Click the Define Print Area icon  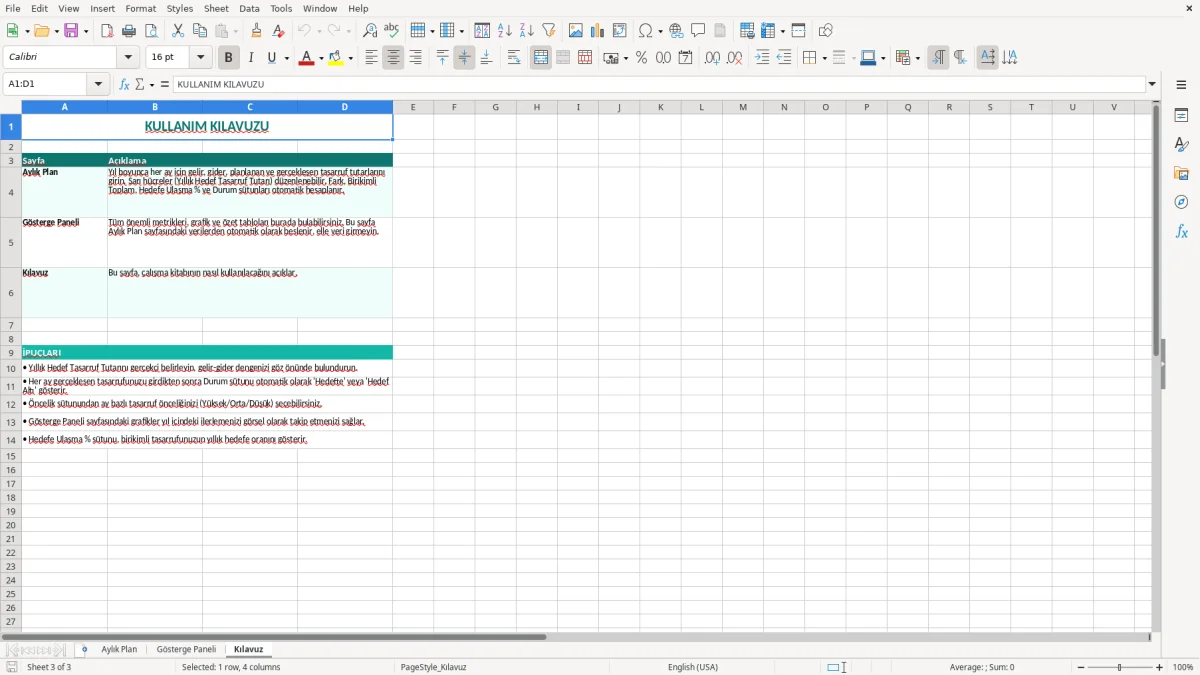click(x=748, y=31)
